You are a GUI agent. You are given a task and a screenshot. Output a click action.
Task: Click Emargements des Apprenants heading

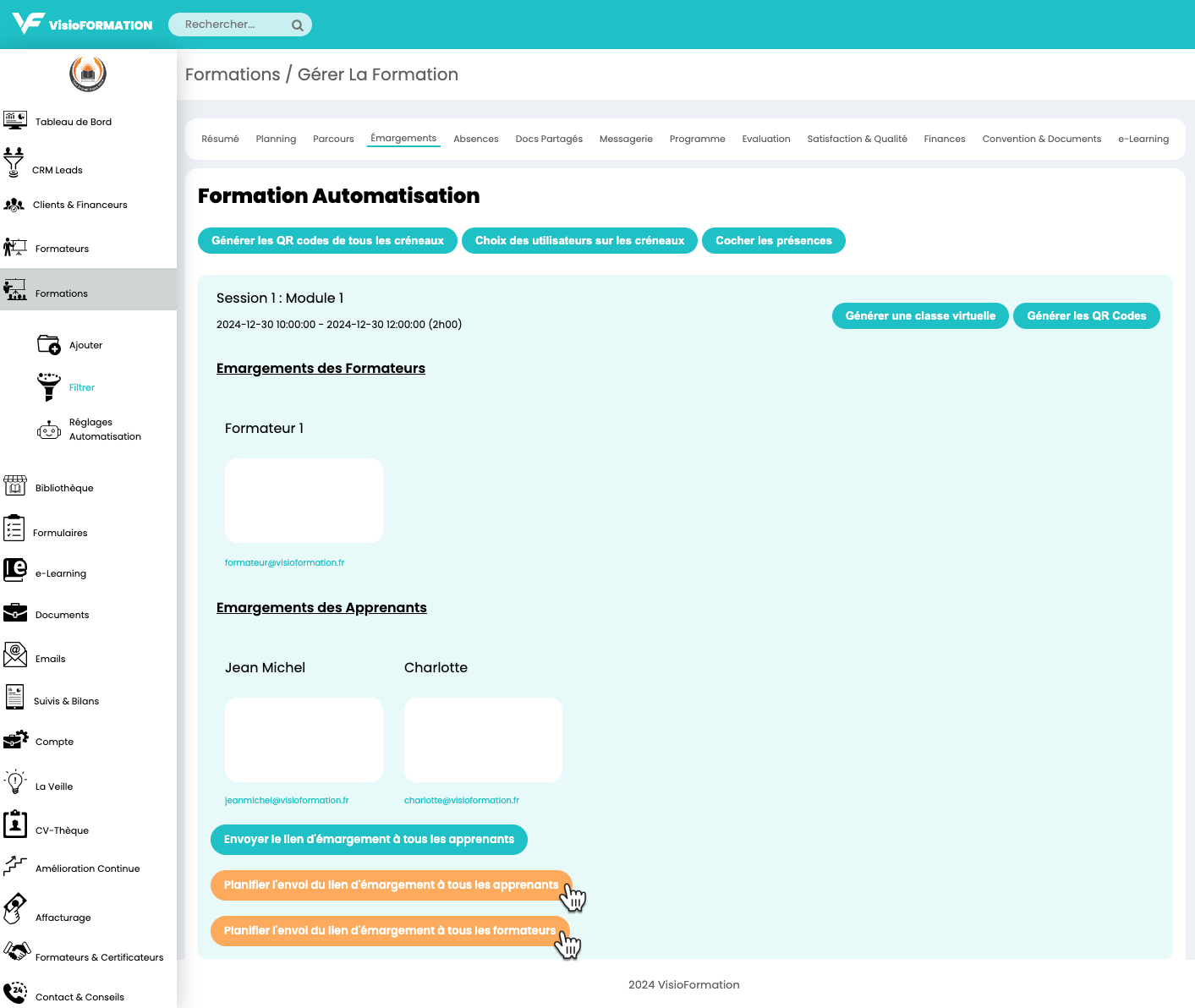click(x=321, y=608)
